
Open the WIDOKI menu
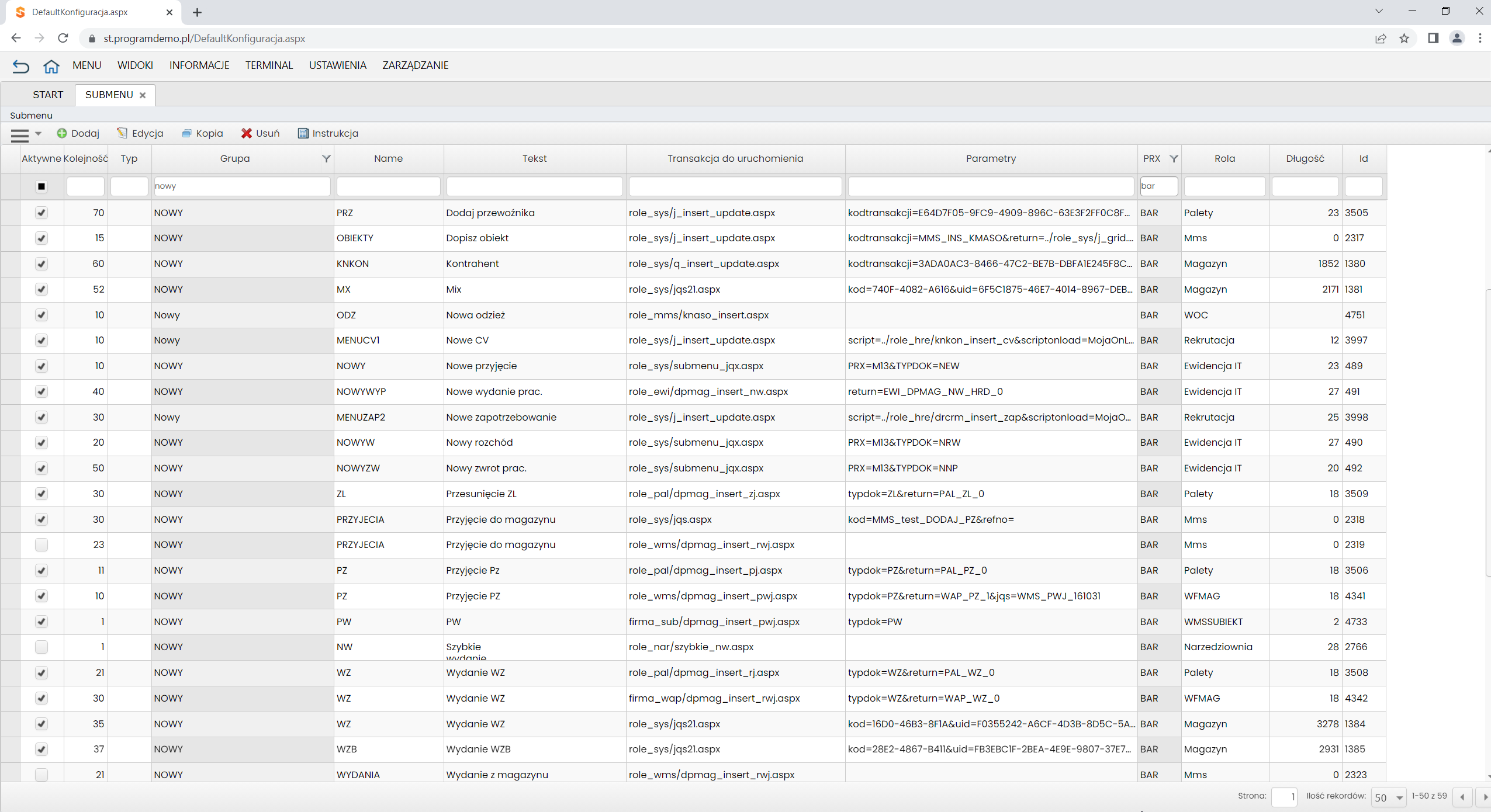click(x=135, y=65)
